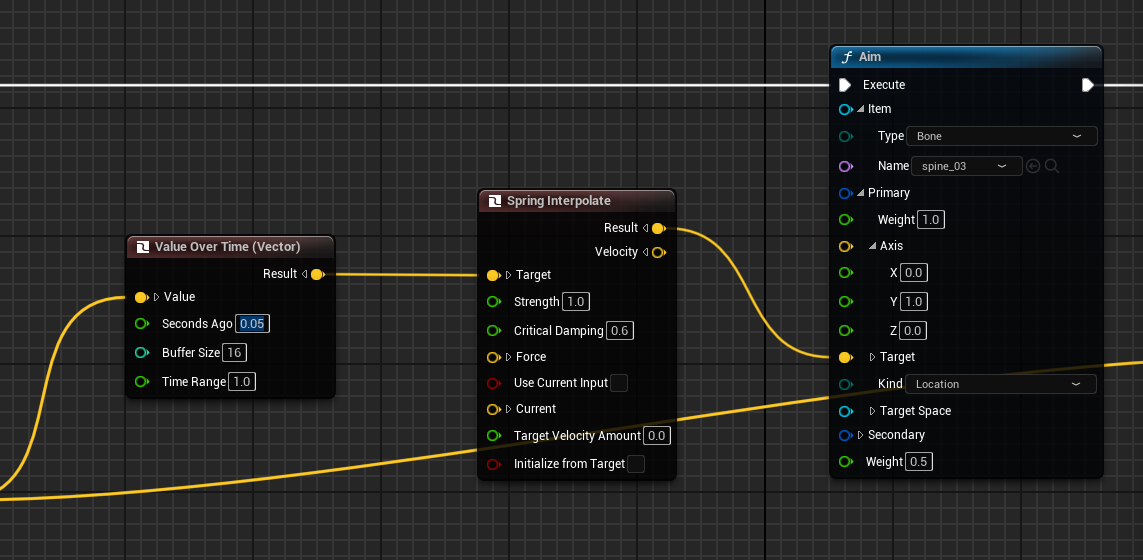Expand the Aim node Target pin

[x=873, y=357]
